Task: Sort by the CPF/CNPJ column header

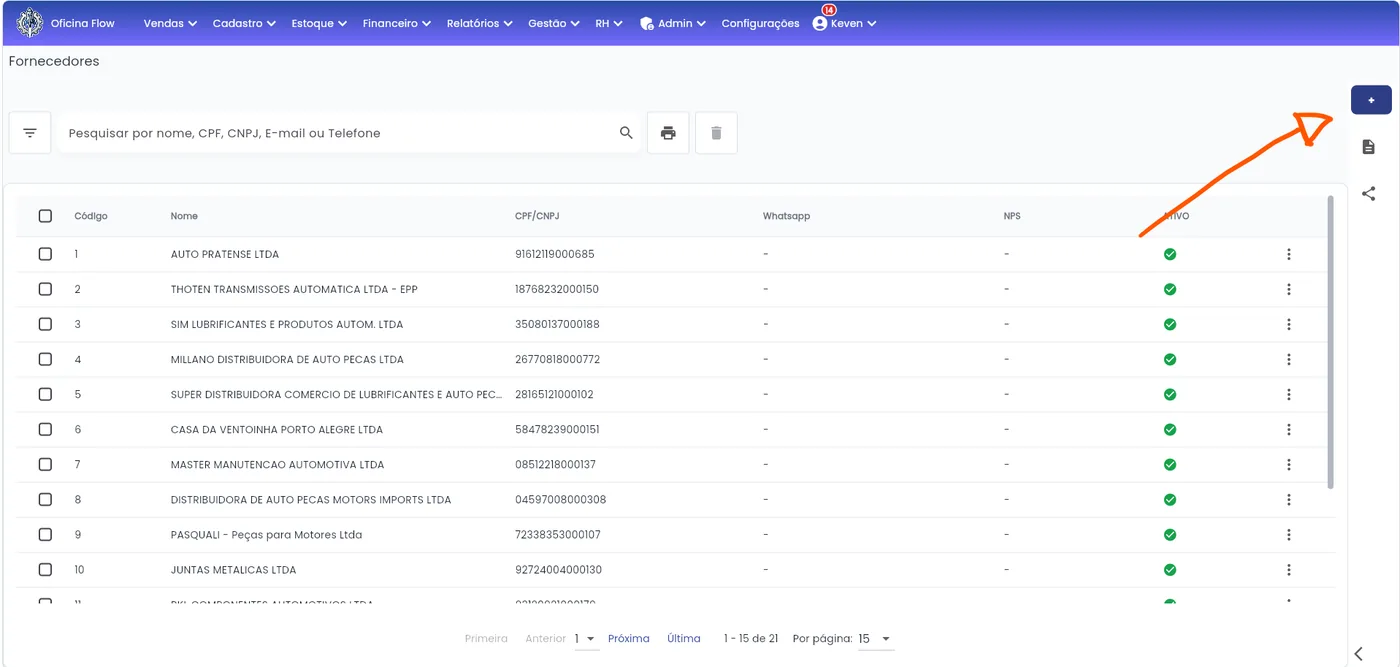Action: pyautogui.click(x=537, y=216)
